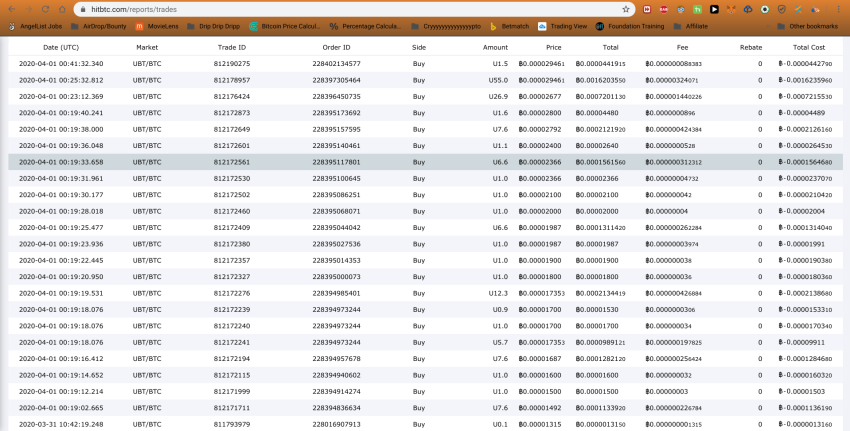850x431 pixels.
Task: Select trade ID 812171999
Action: pos(231,391)
